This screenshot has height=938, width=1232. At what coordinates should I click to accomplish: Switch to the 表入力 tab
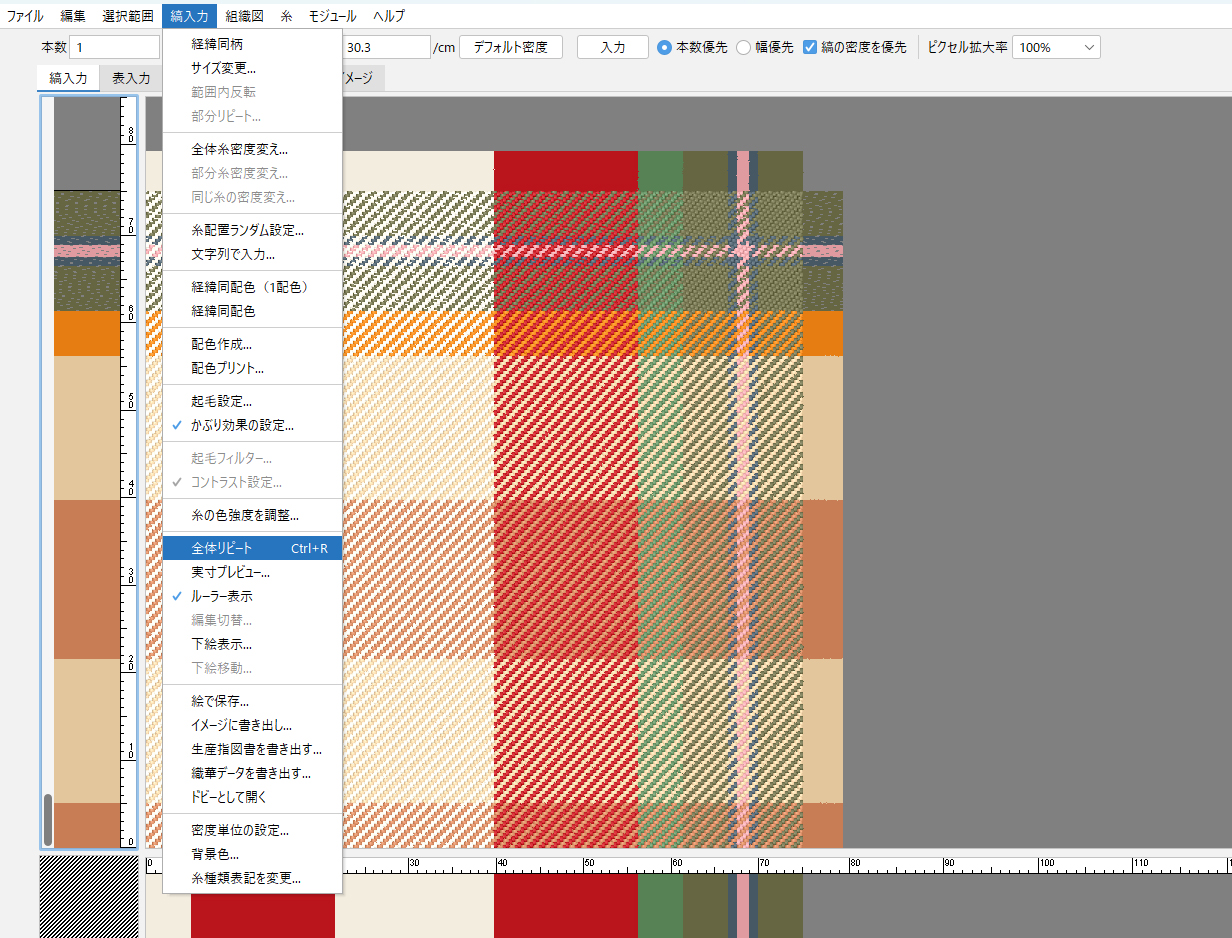pos(131,78)
